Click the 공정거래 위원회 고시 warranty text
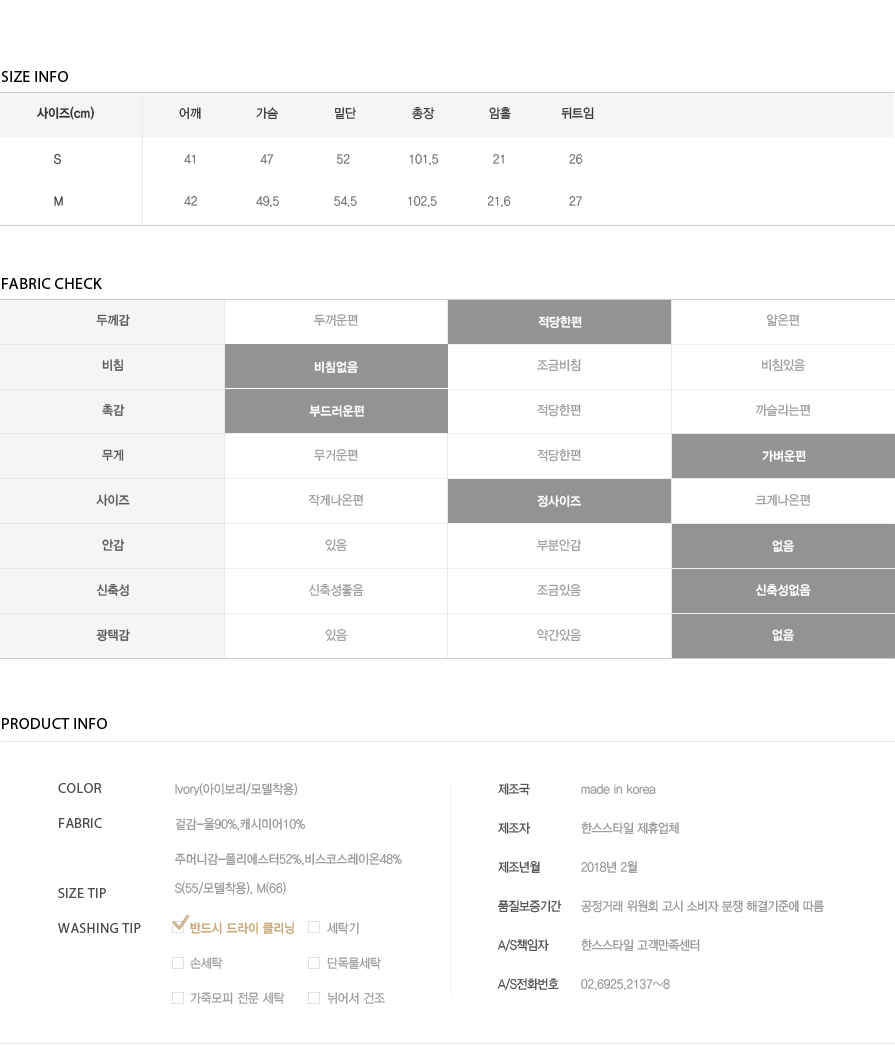 (702, 906)
